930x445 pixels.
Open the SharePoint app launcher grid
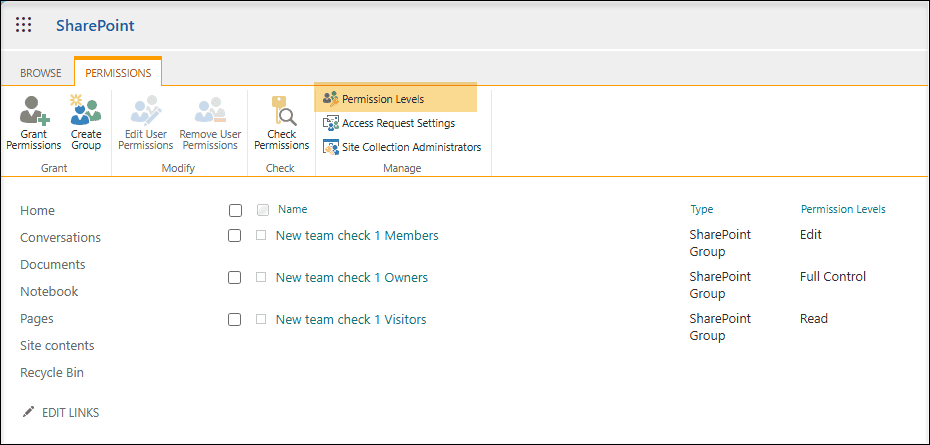(x=23, y=25)
